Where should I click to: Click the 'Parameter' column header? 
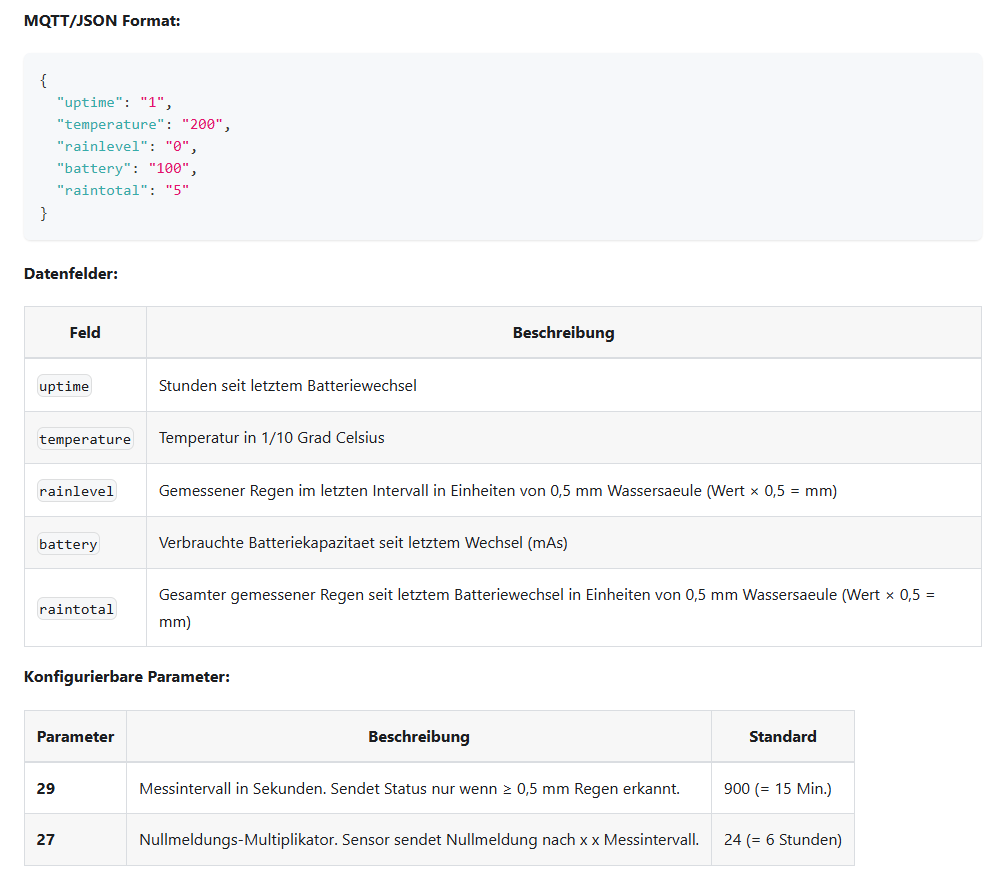click(75, 737)
